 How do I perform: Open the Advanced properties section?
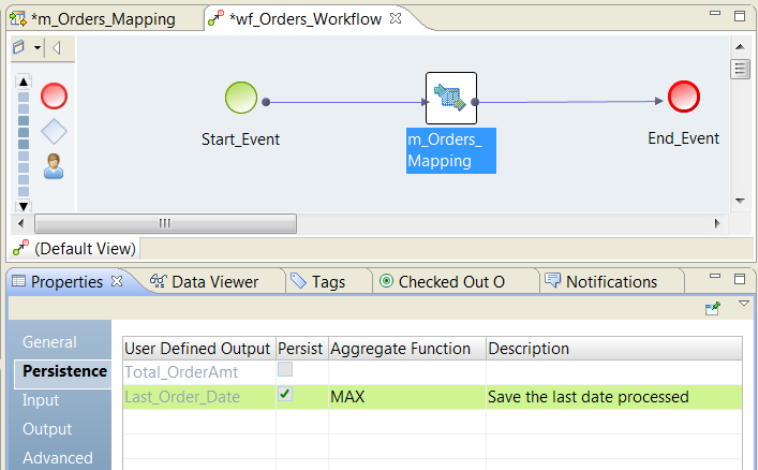click(57, 458)
